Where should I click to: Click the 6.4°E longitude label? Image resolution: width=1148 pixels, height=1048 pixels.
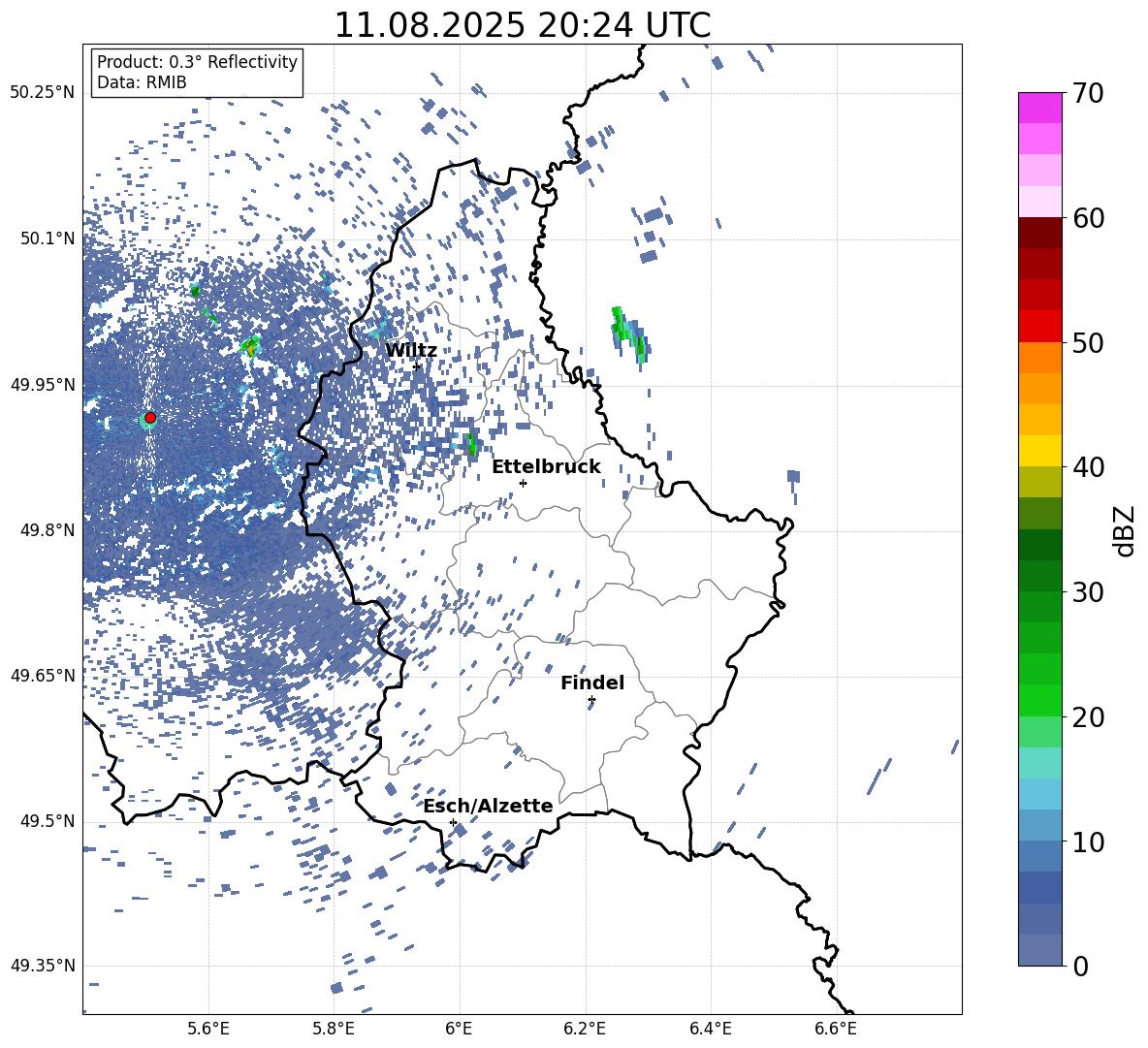click(710, 1029)
